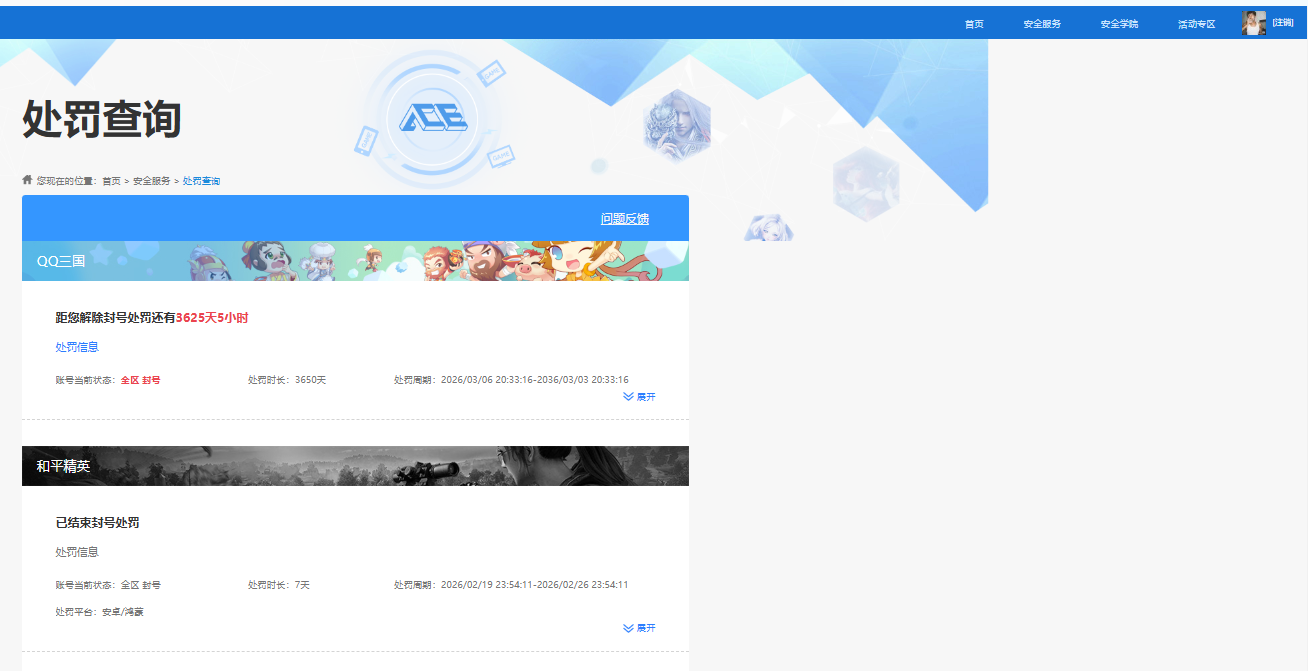
Task: Open the 首页 menu item
Action: click(x=973, y=23)
